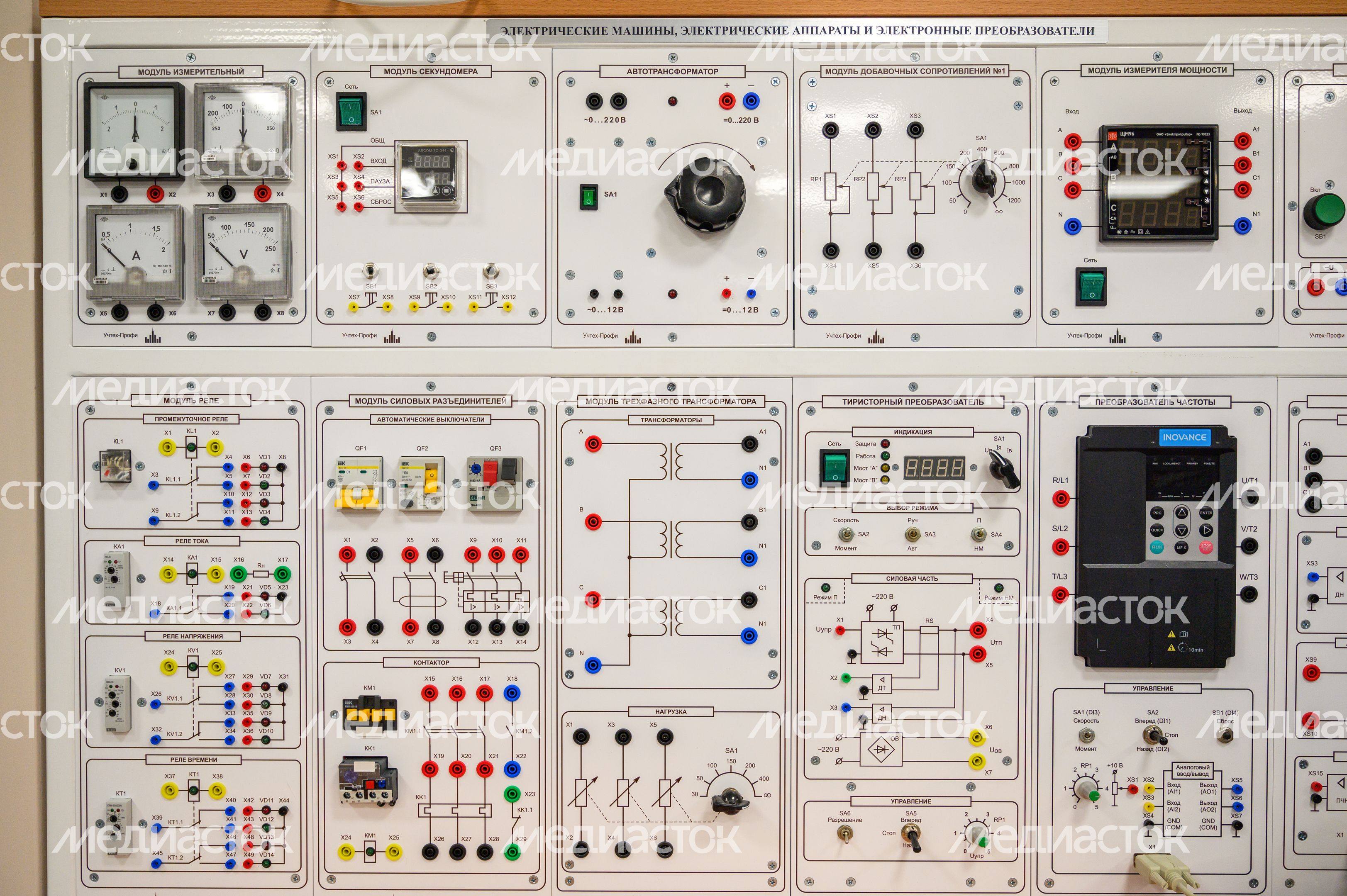Viewport: 1347px width, 896px height.
Task: Push the SB2 button on stopwatch module
Action: 431,271
